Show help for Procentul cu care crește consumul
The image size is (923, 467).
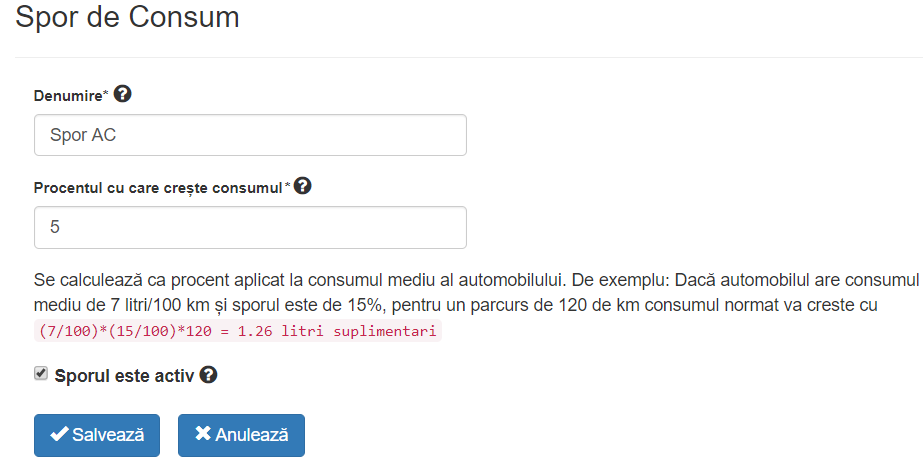click(303, 186)
